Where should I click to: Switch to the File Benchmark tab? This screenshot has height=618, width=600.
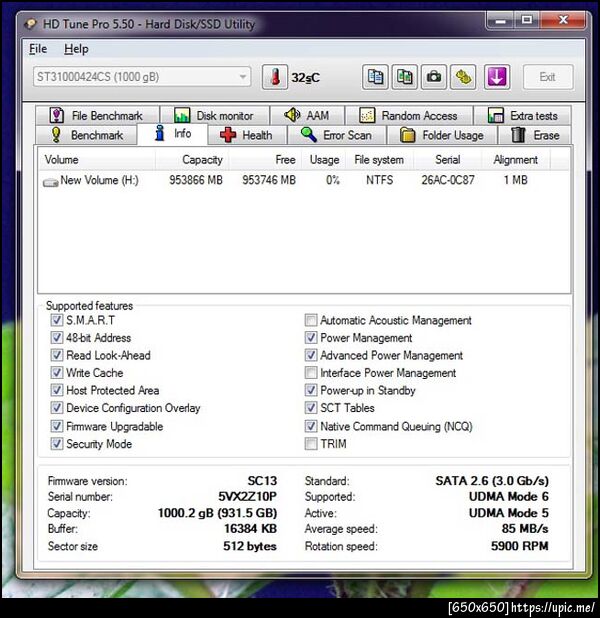(97, 115)
